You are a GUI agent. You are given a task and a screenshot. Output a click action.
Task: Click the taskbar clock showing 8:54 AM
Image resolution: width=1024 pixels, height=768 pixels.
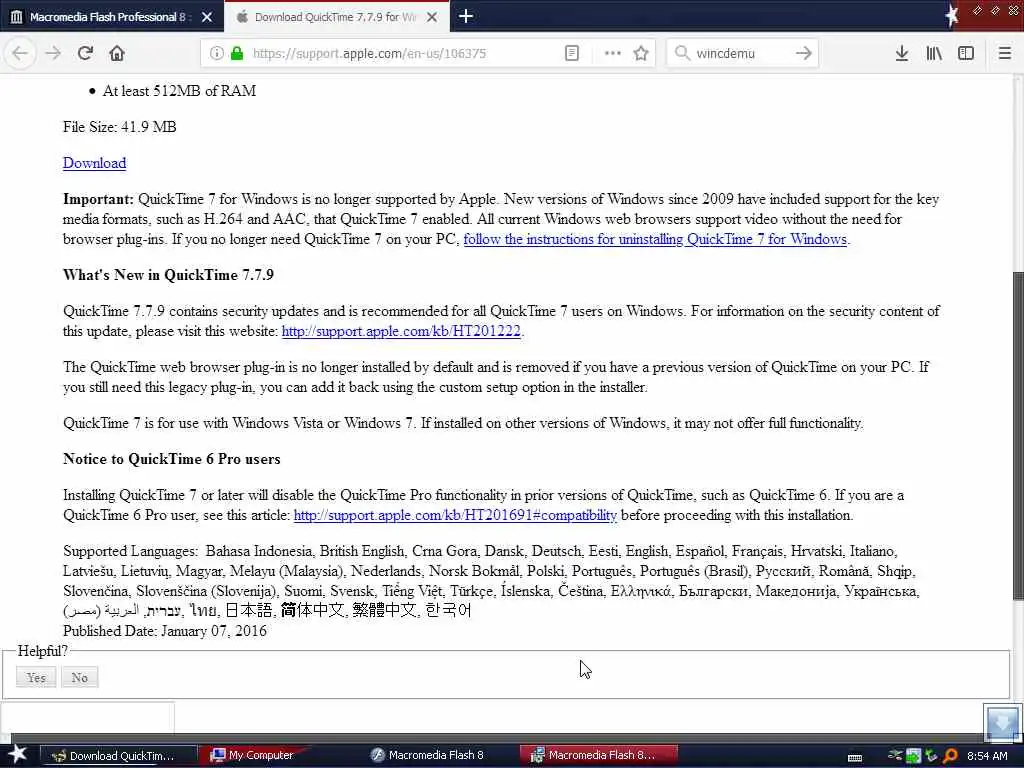click(x=987, y=756)
